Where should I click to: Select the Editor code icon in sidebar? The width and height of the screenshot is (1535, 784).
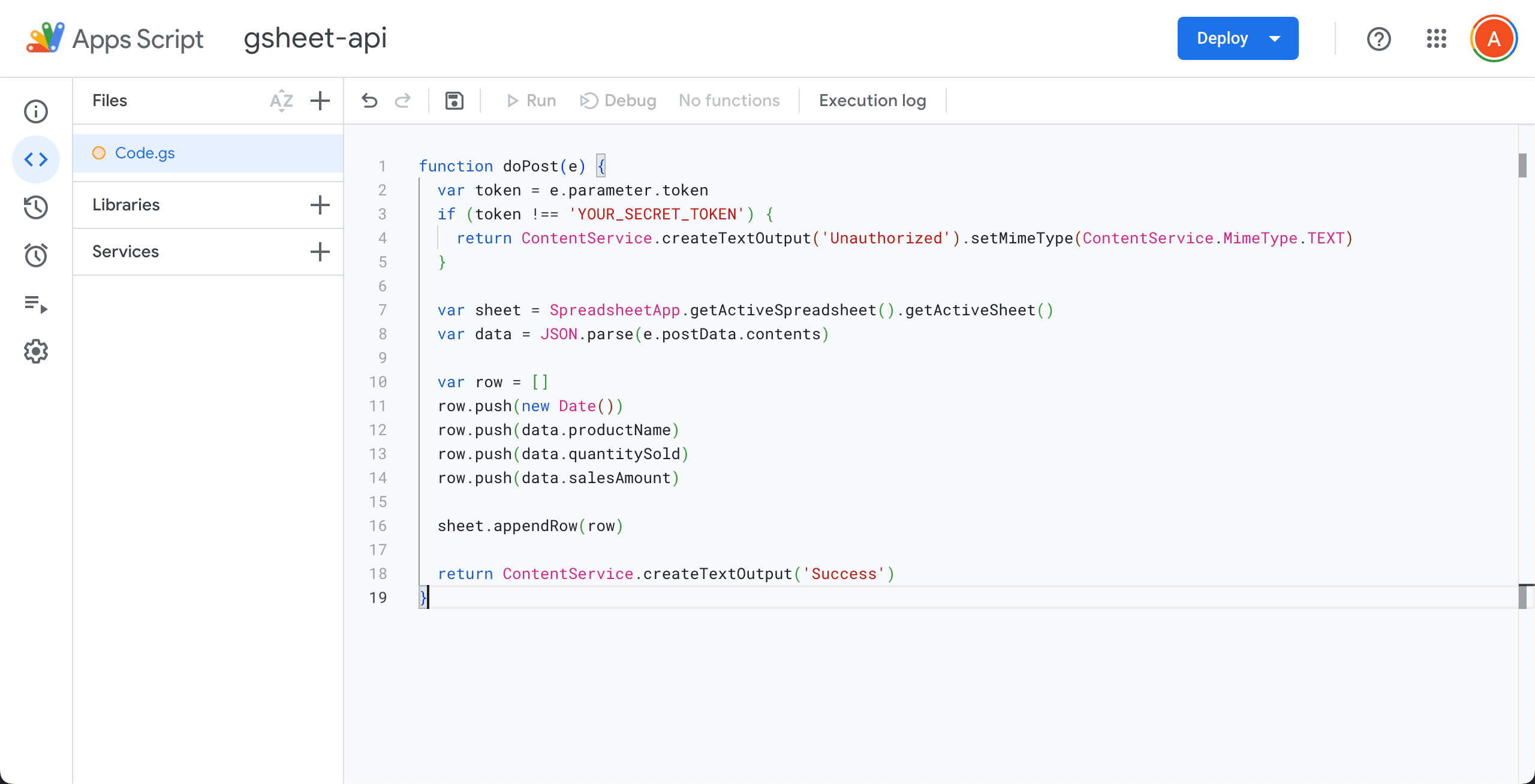pyautogui.click(x=36, y=159)
